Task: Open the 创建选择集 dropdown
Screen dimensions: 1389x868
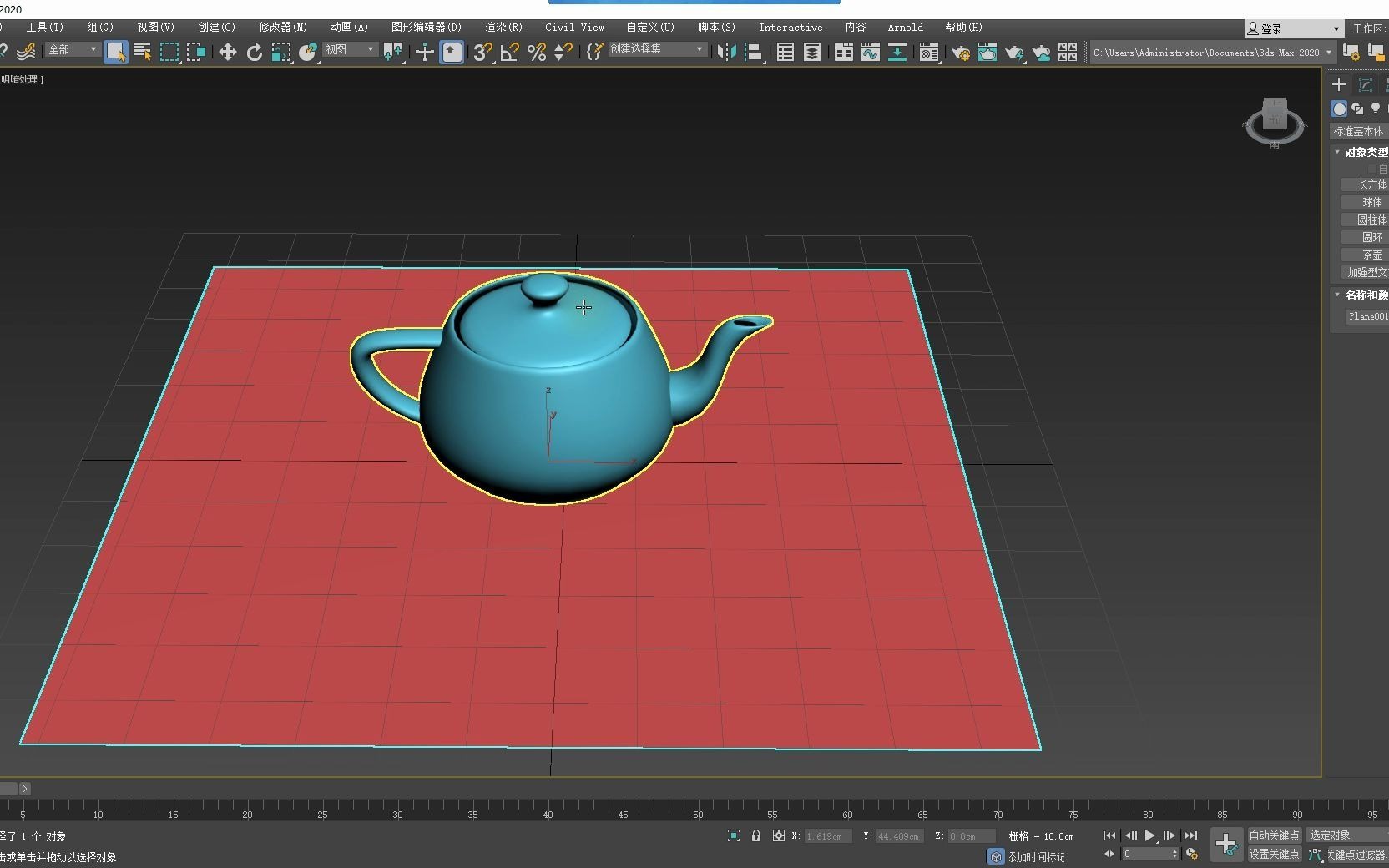Action: coord(657,49)
